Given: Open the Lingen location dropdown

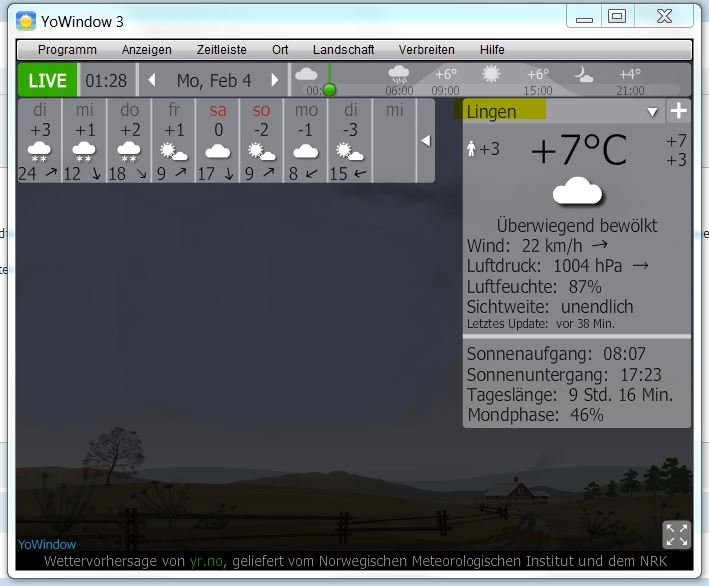Looking at the screenshot, I should click(653, 112).
